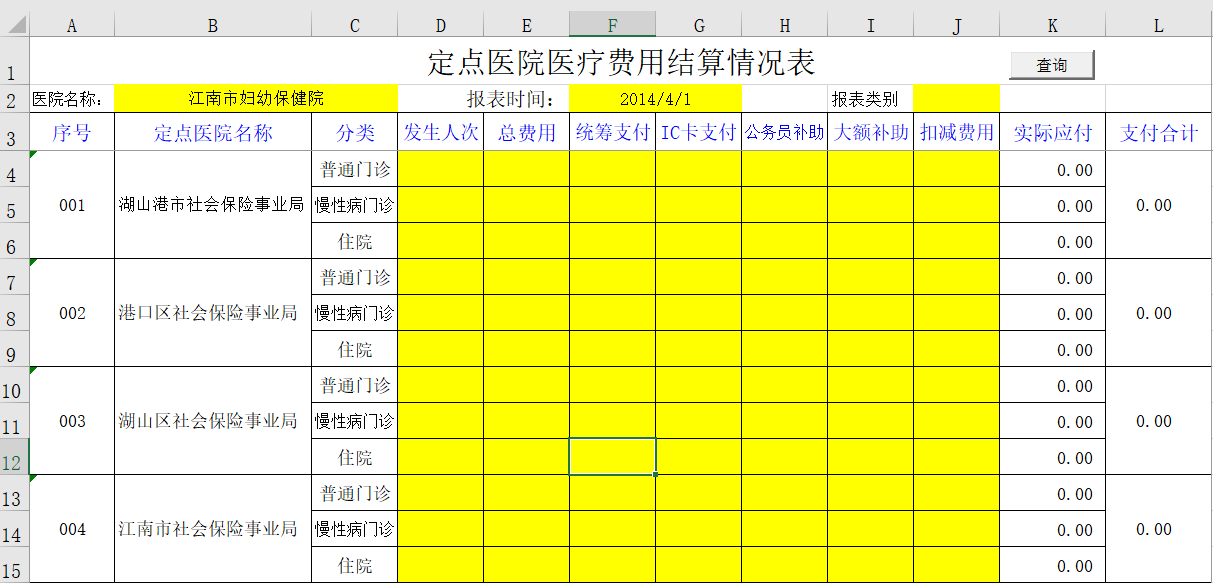Click 慢性病门诊 in row 11

[355, 421]
